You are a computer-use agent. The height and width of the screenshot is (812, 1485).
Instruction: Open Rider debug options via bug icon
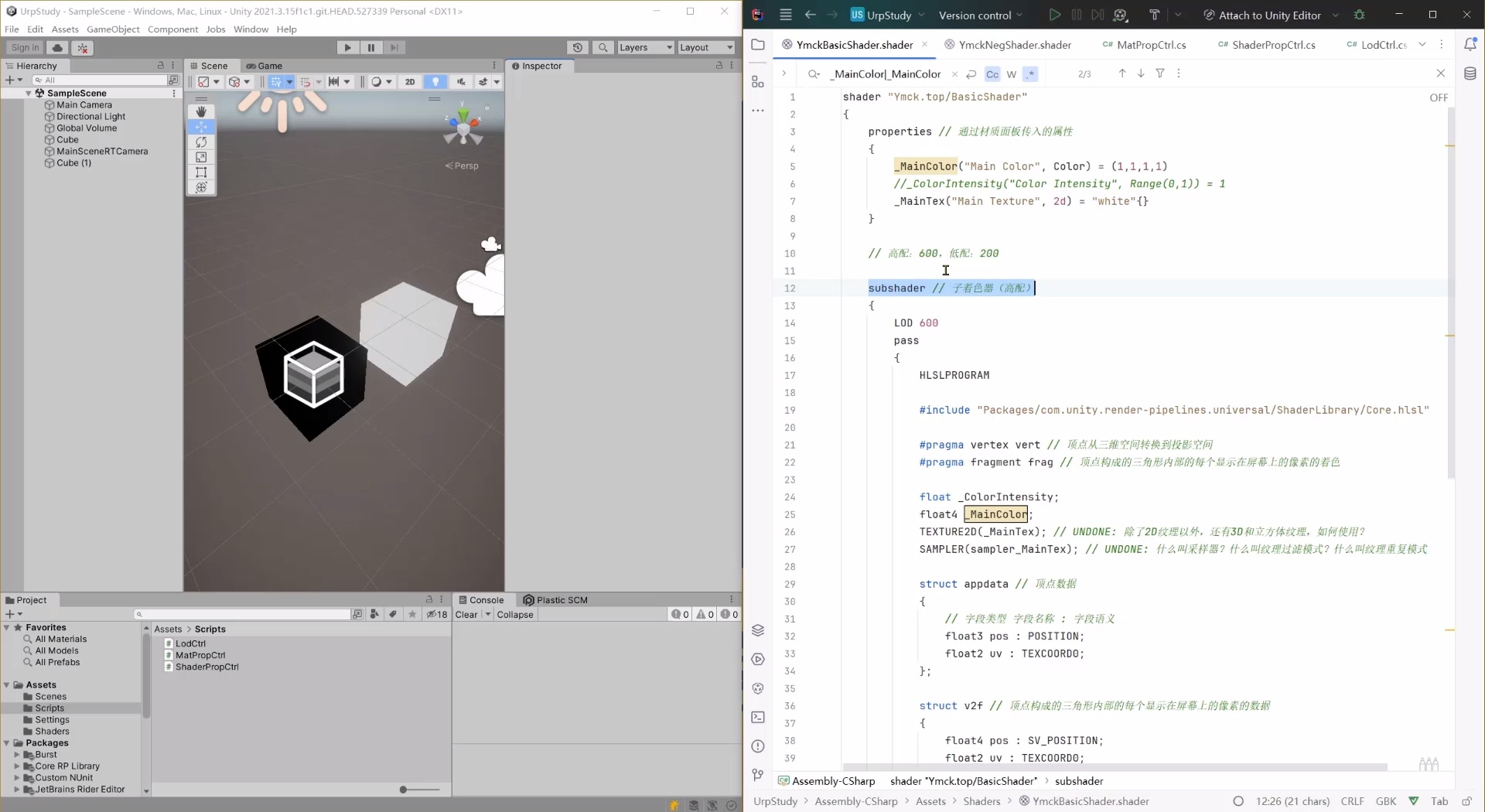tap(1360, 15)
